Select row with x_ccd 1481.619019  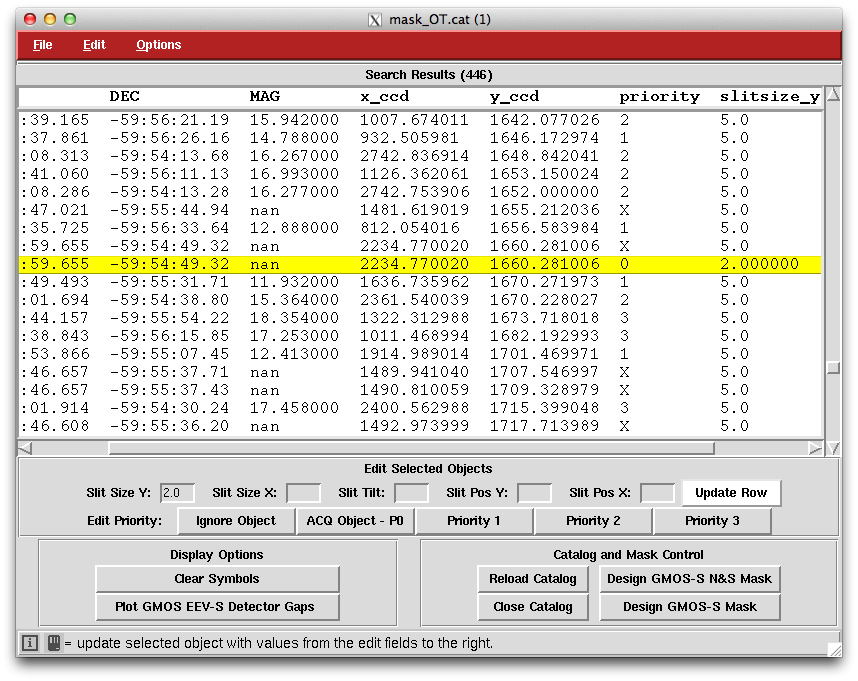tap(420, 210)
